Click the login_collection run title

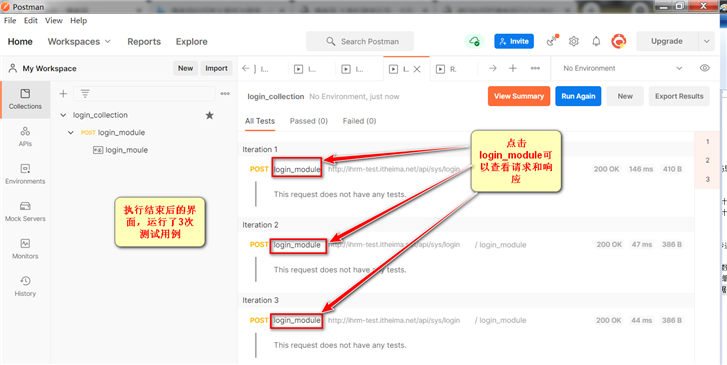[x=275, y=96]
